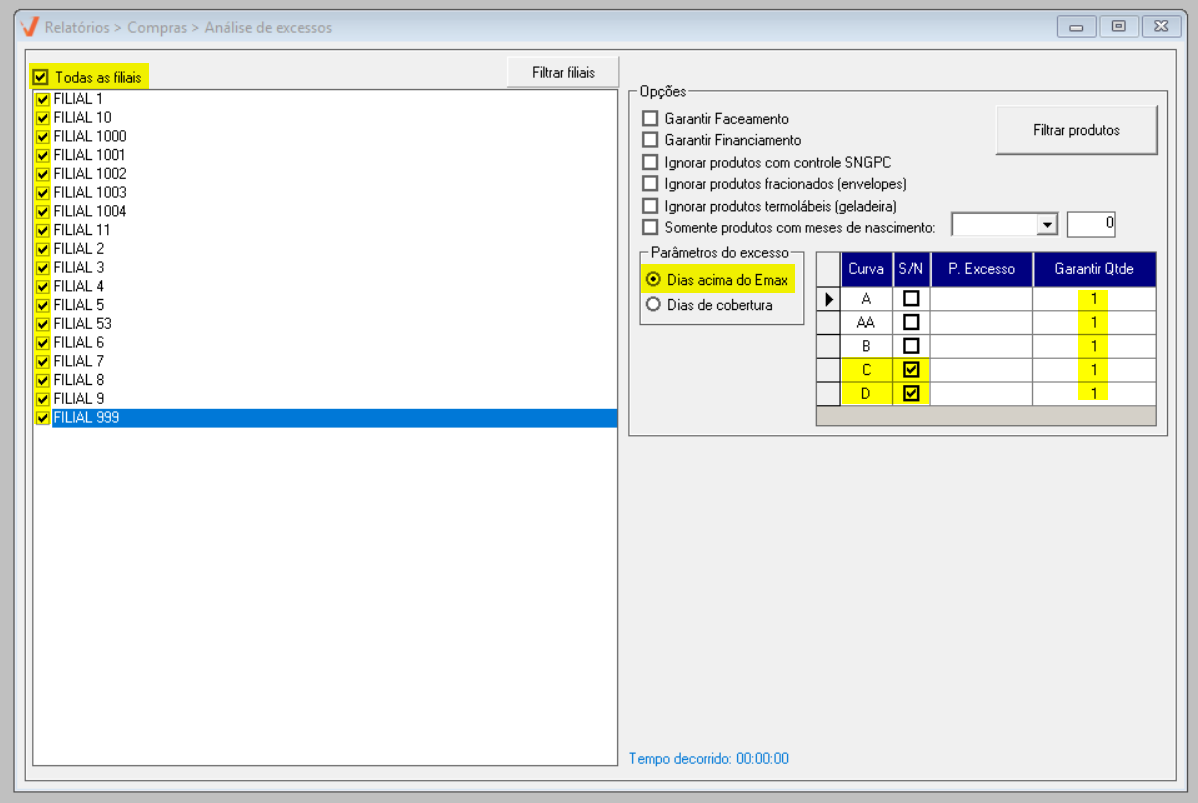The width and height of the screenshot is (1198, 803).
Task: Uncheck the FILIAL 6 checkbox
Action: (x=43, y=342)
